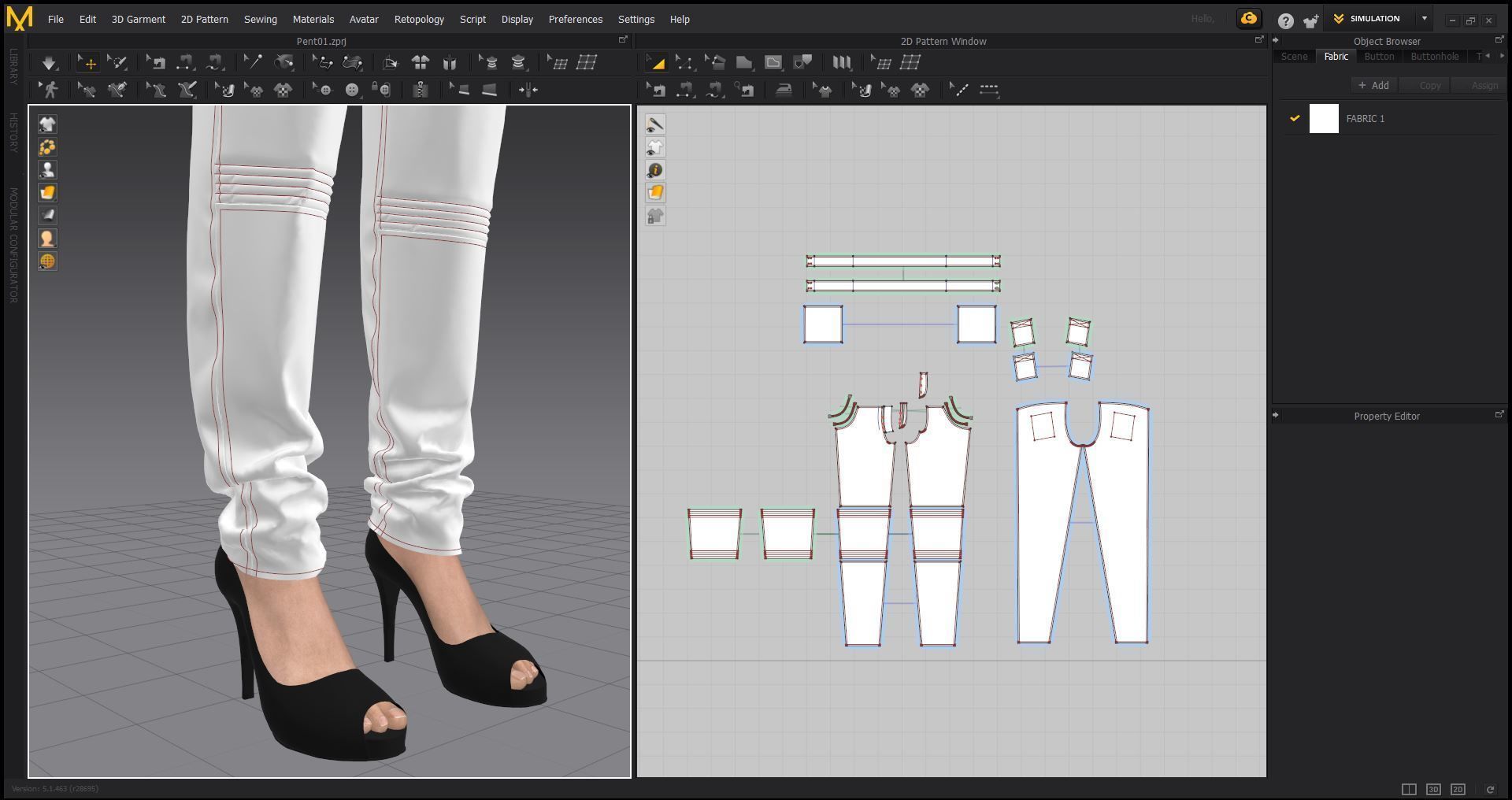Toggle 2D window needle sewing display icon
This screenshot has width=1512, height=800.
tap(655, 124)
